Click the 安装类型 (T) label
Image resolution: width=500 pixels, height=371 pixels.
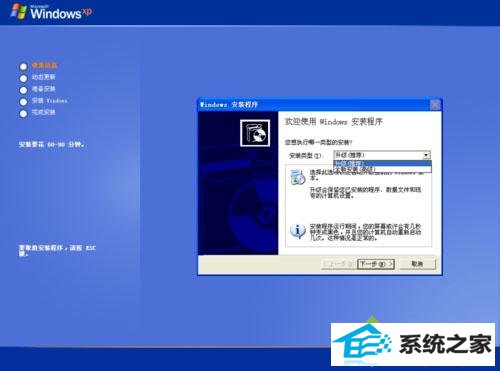pyautogui.click(x=305, y=156)
